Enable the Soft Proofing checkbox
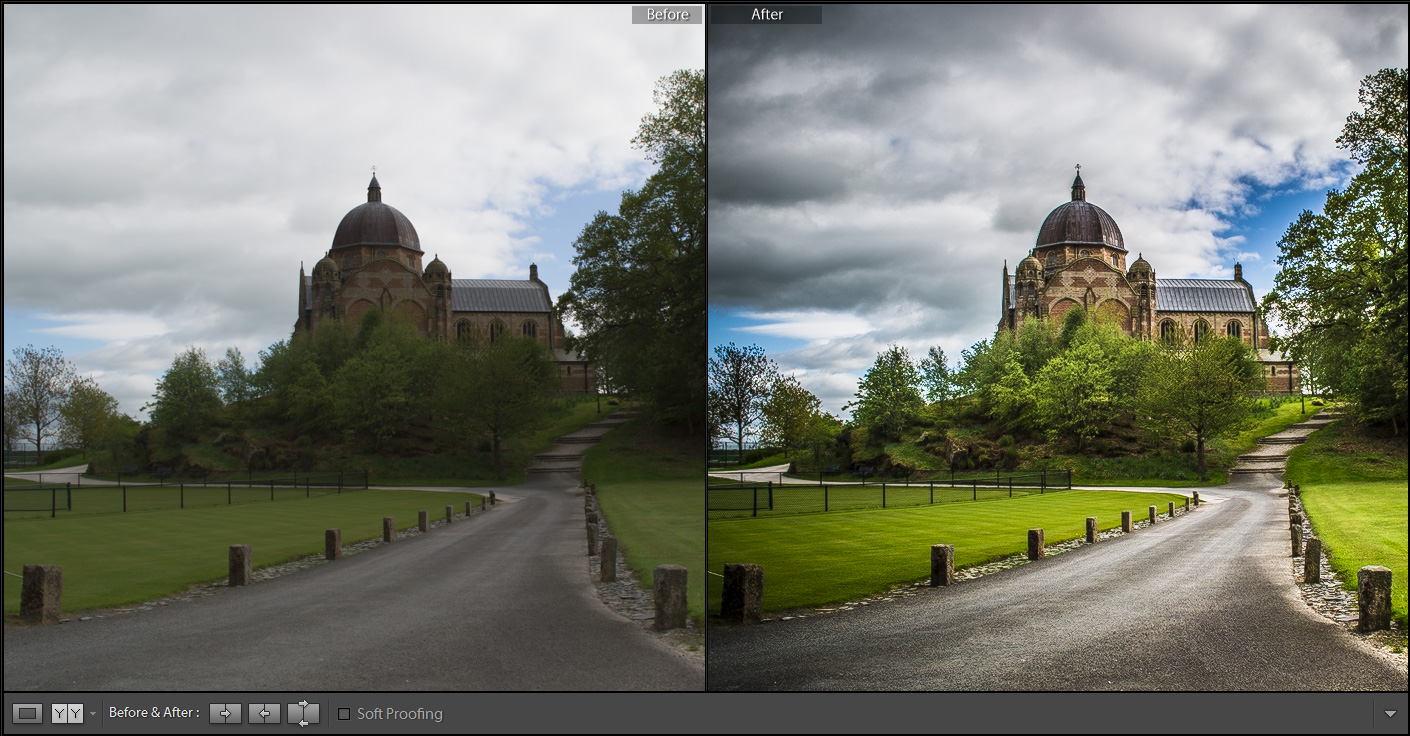 pyautogui.click(x=344, y=714)
